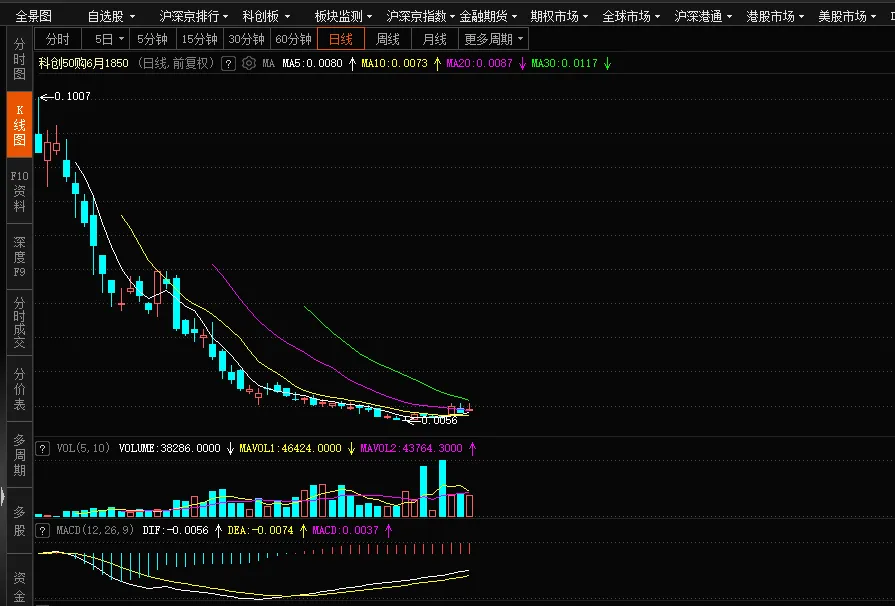The width and height of the screenshot is (895, 606).
Task: Open the 全景图 menu item
Action: pos(33,16)
